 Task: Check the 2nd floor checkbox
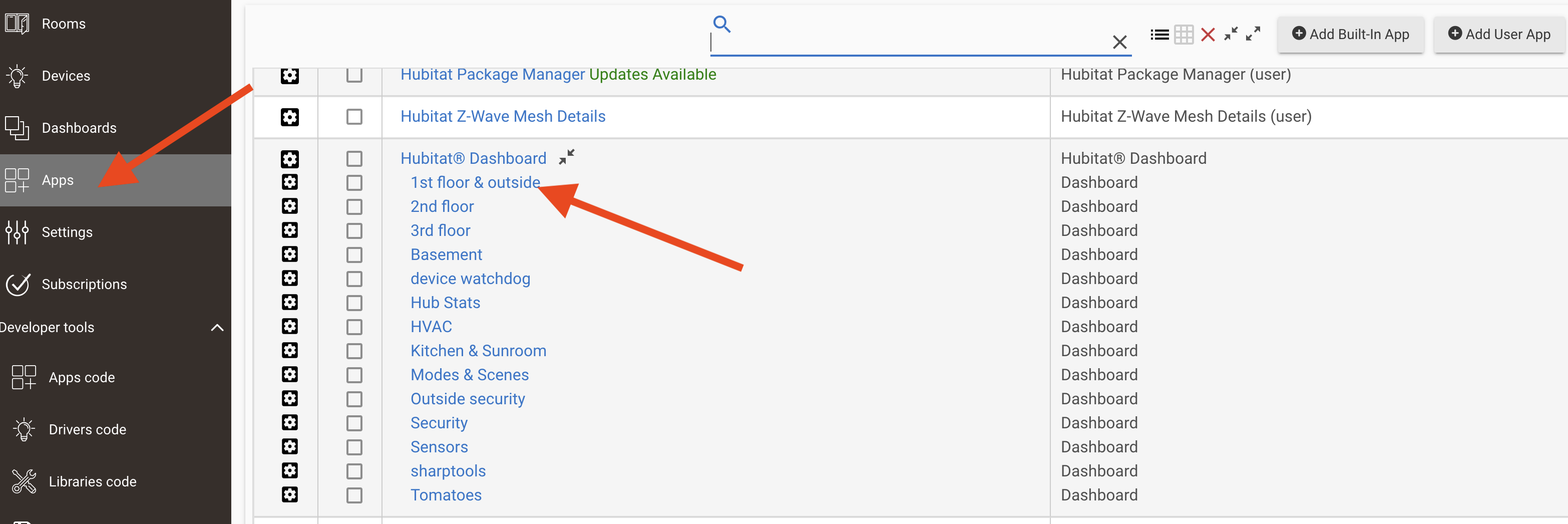click(x=354, y=207)
